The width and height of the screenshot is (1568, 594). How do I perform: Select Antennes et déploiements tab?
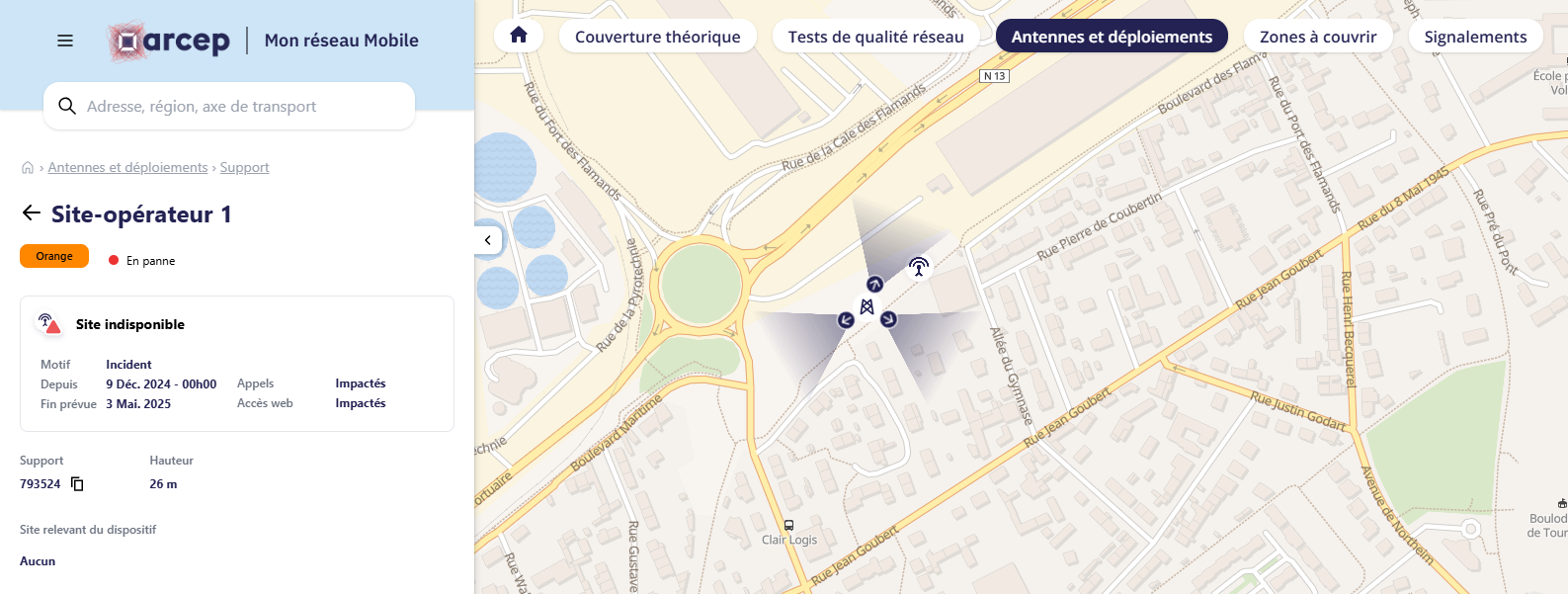point(1112,37)
